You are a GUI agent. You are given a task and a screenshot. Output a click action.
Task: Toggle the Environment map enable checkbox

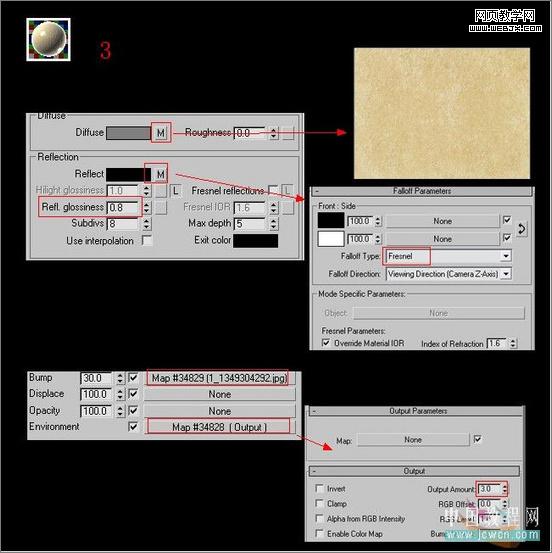[x=133, y=427]
